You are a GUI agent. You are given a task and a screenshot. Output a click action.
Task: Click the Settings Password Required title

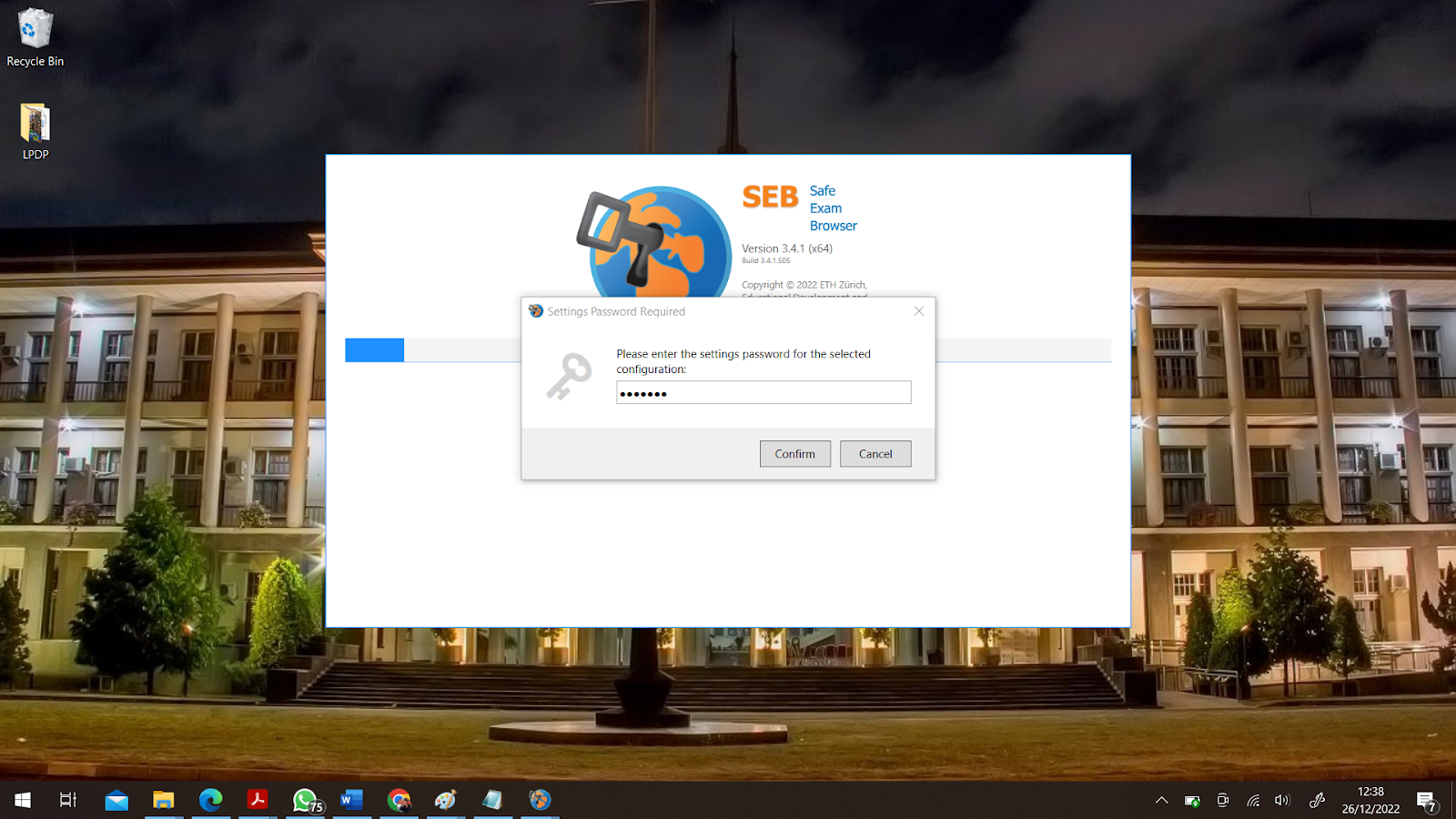616,311
